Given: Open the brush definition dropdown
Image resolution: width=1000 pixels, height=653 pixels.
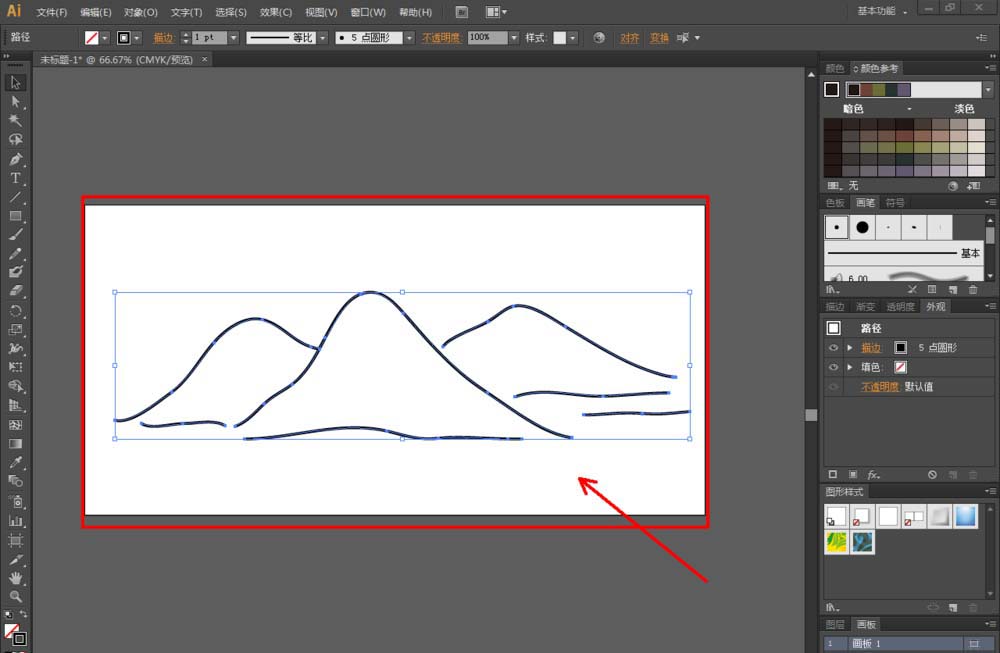Looking at the screenshot, I should coord(409,38).
